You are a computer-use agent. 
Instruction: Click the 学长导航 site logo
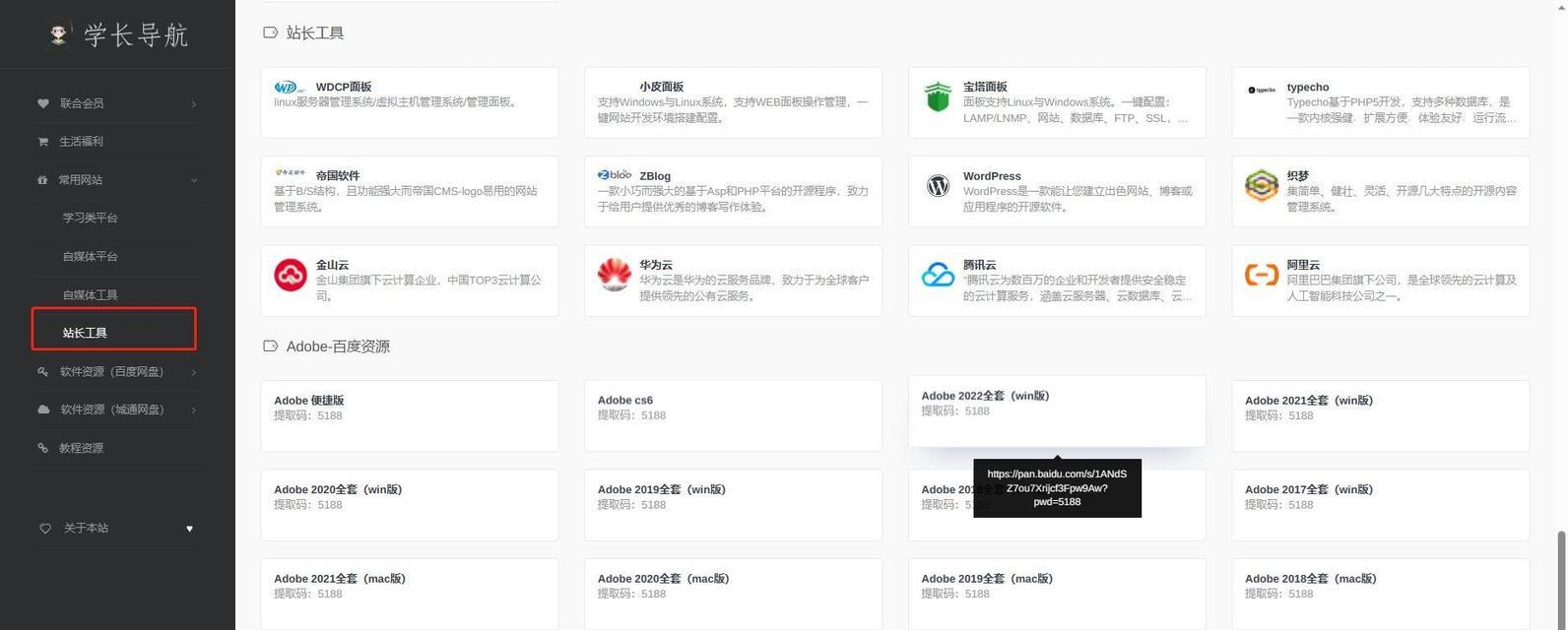click(x=117, y=35)
